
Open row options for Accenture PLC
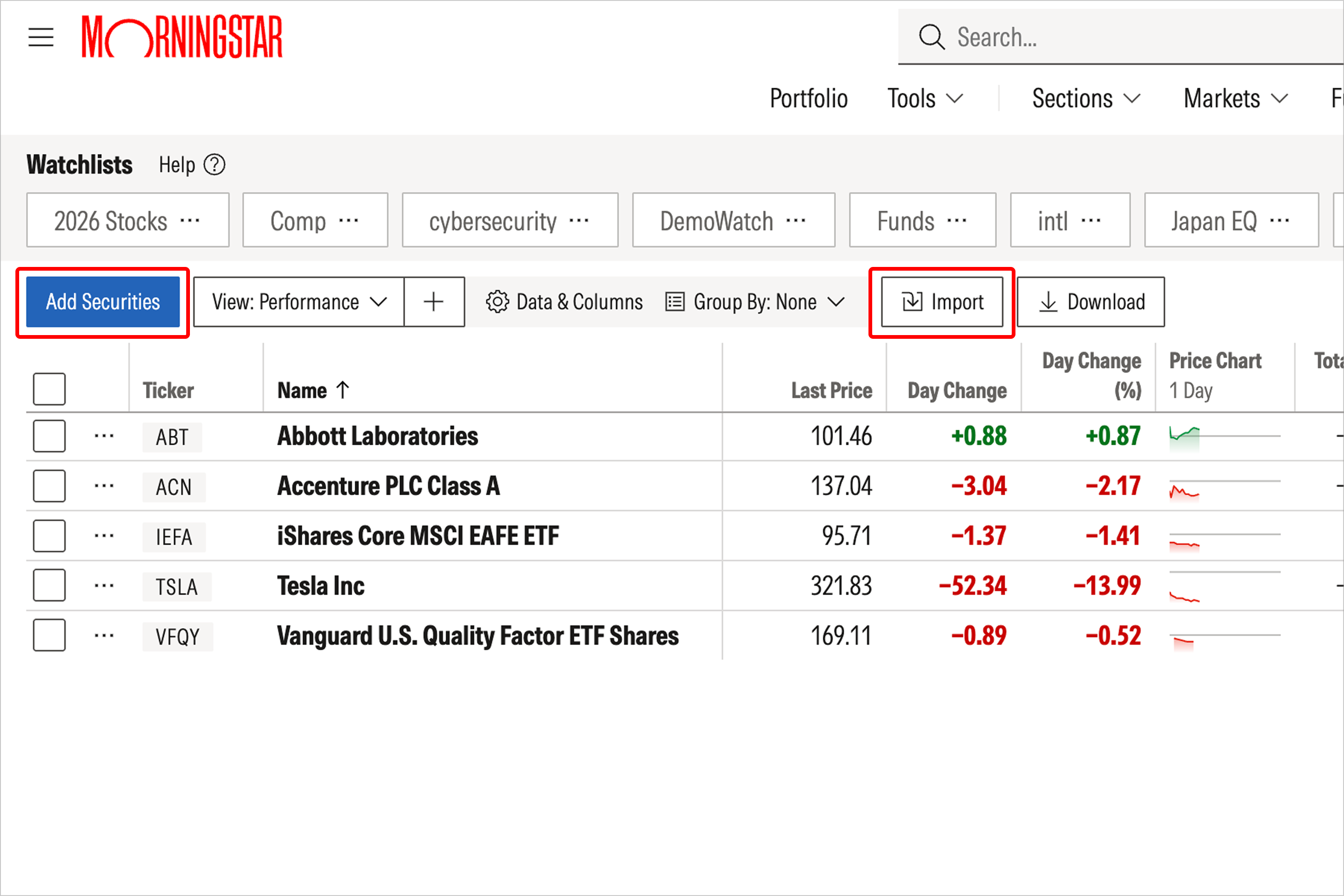click(x=104, y=486)
